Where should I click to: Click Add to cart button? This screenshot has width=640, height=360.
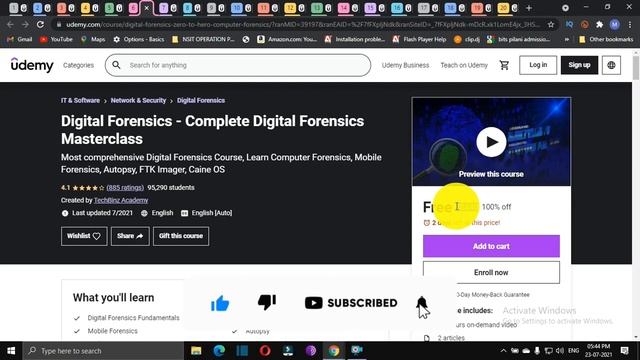pos(491,246)
